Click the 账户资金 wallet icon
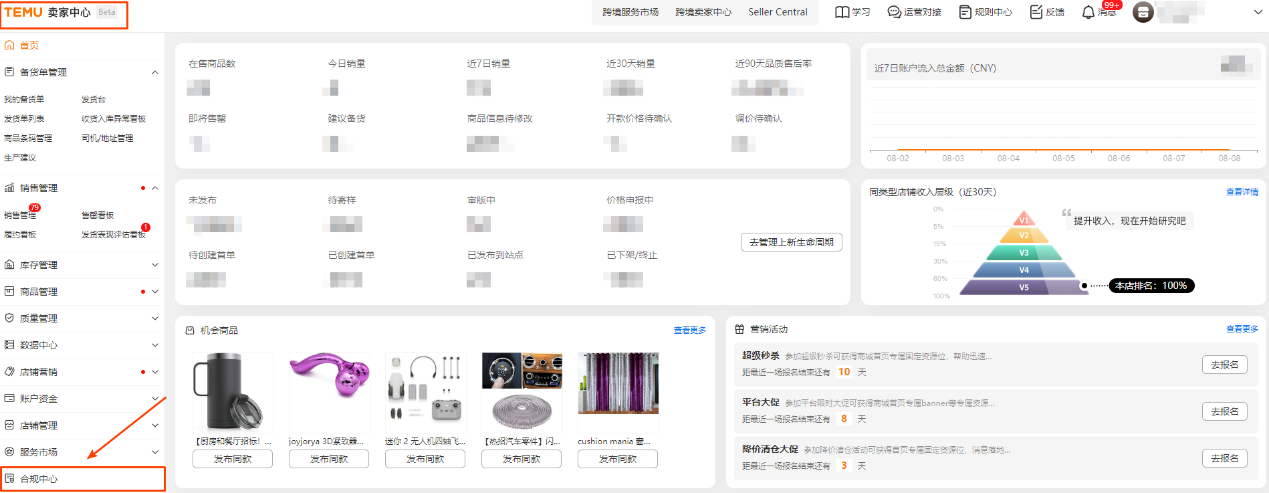 [x=9, y=398]
